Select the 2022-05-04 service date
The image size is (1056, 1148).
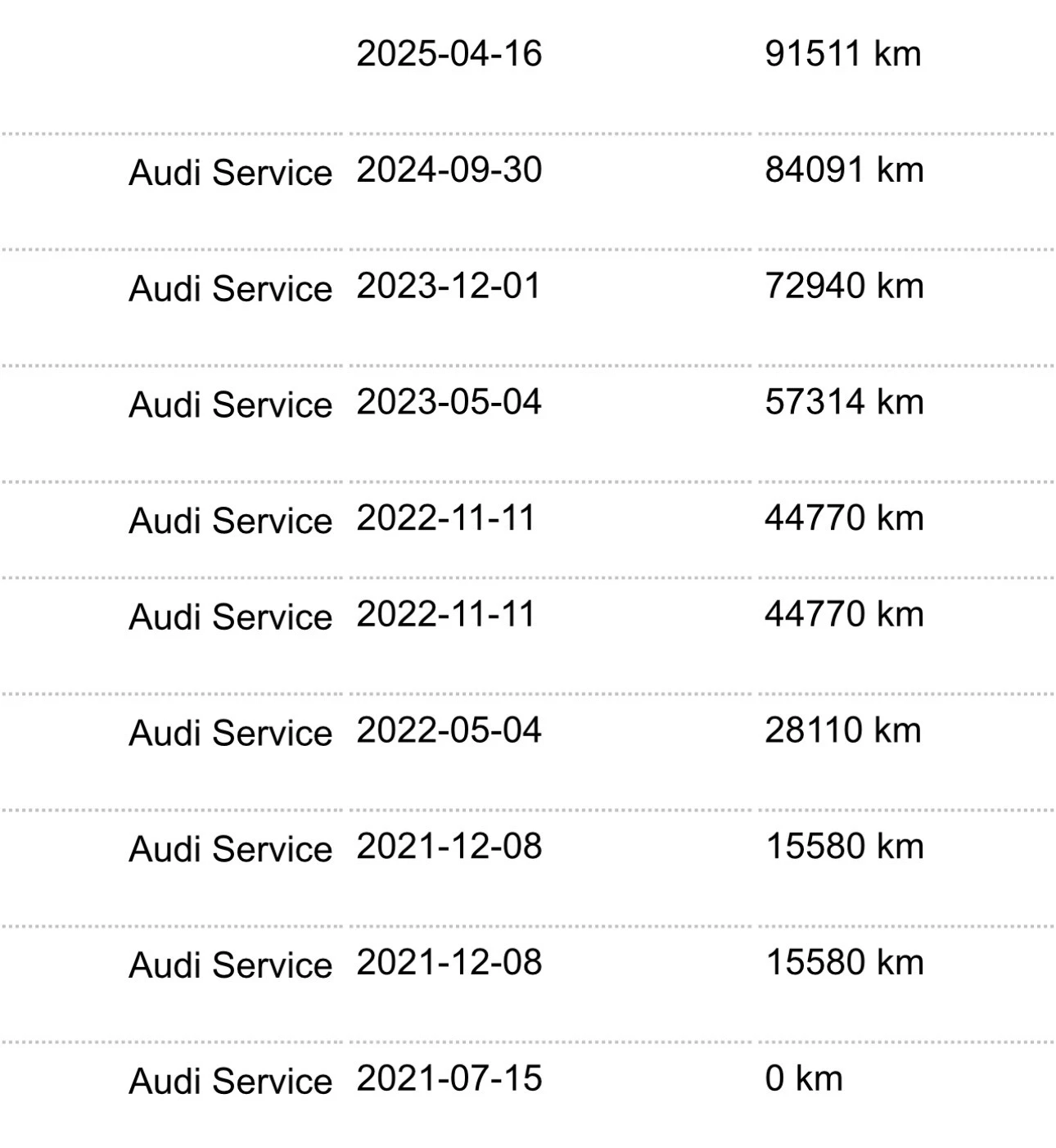[x=449, y=730]
